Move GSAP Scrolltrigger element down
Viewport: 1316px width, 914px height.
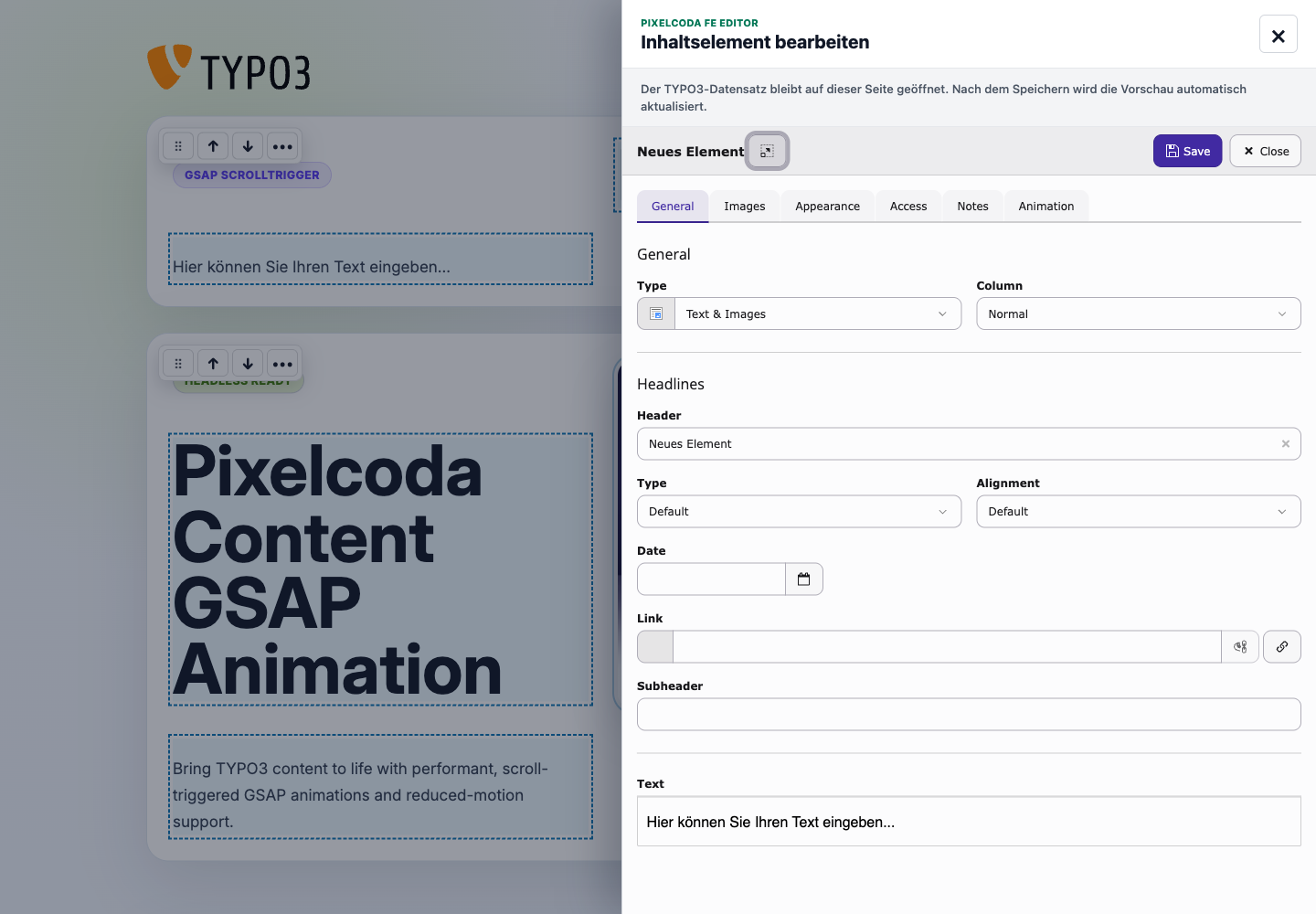click(248, 146)
